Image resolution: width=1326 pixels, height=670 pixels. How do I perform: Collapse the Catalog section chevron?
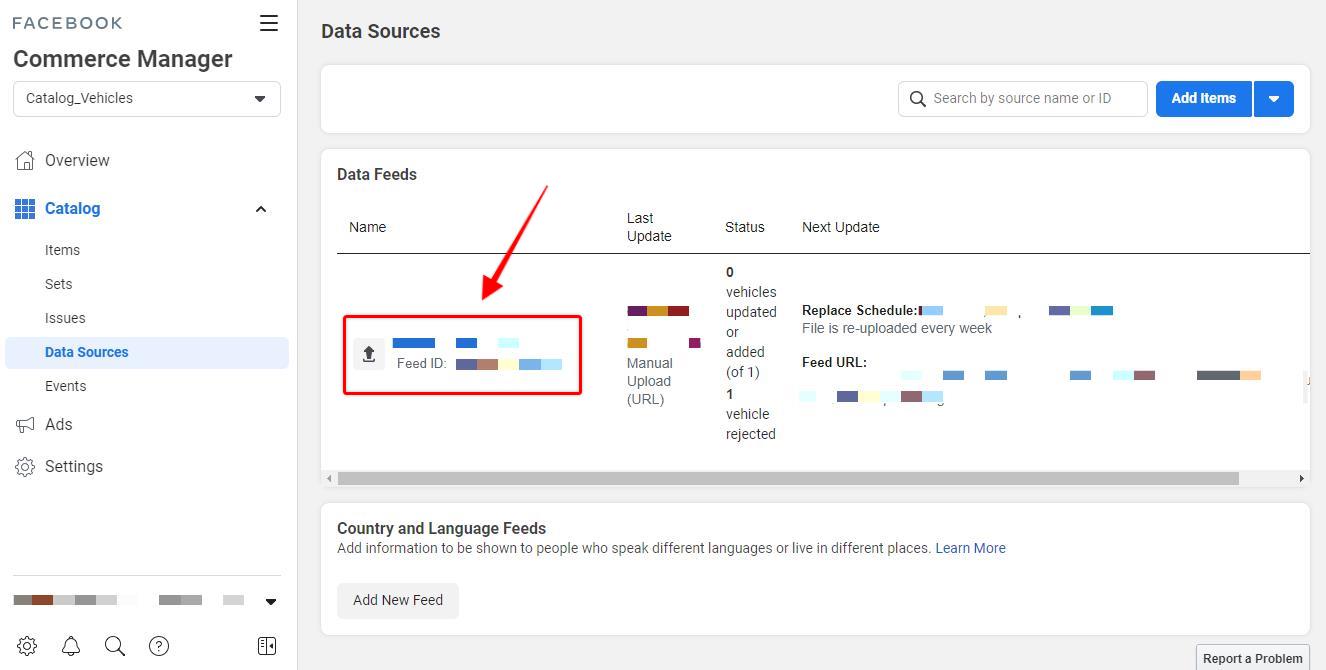point(261,209)
